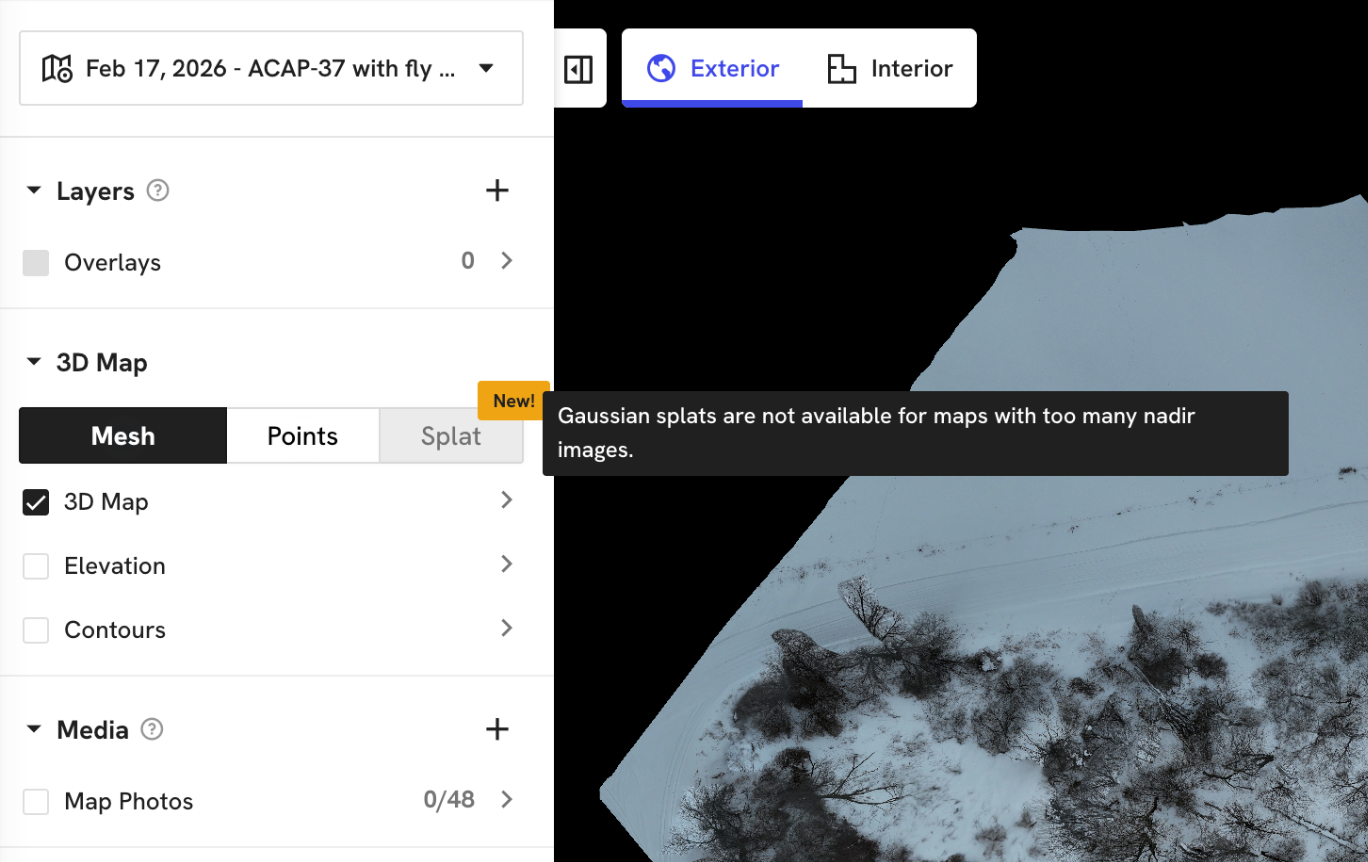Select the Exterior tab
This screenshot has width=1368, height=862.
(x=713, y=69)
